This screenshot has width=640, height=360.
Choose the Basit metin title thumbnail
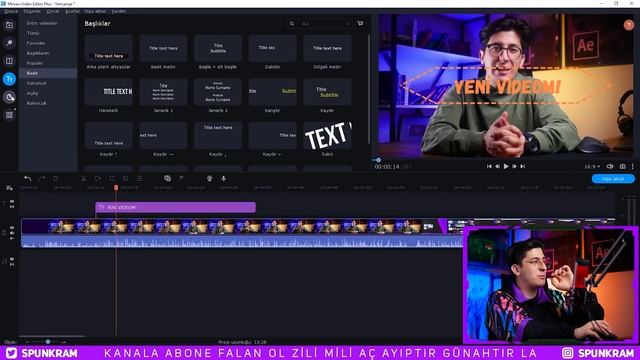click(x=163, y=48)
